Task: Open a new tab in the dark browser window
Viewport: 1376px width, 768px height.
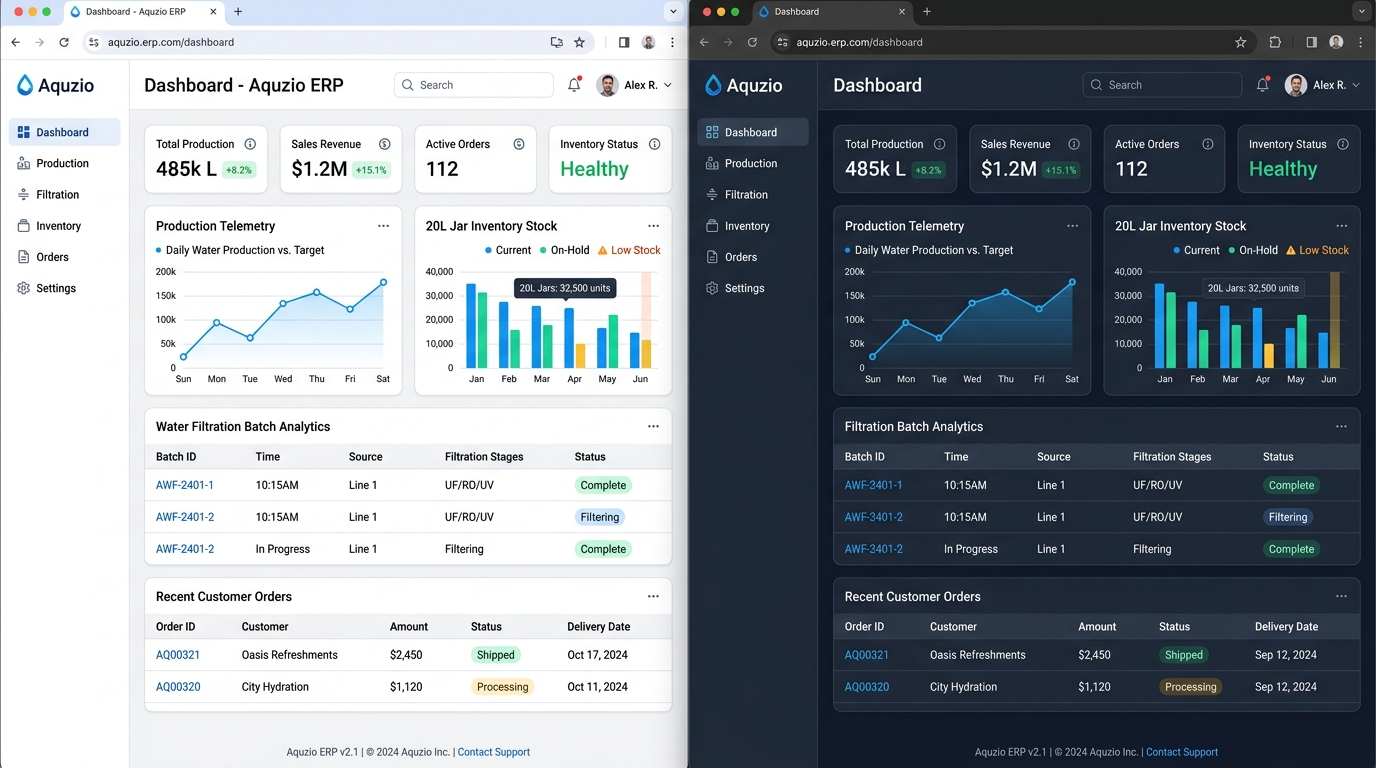Action: [x=927, y=12]
